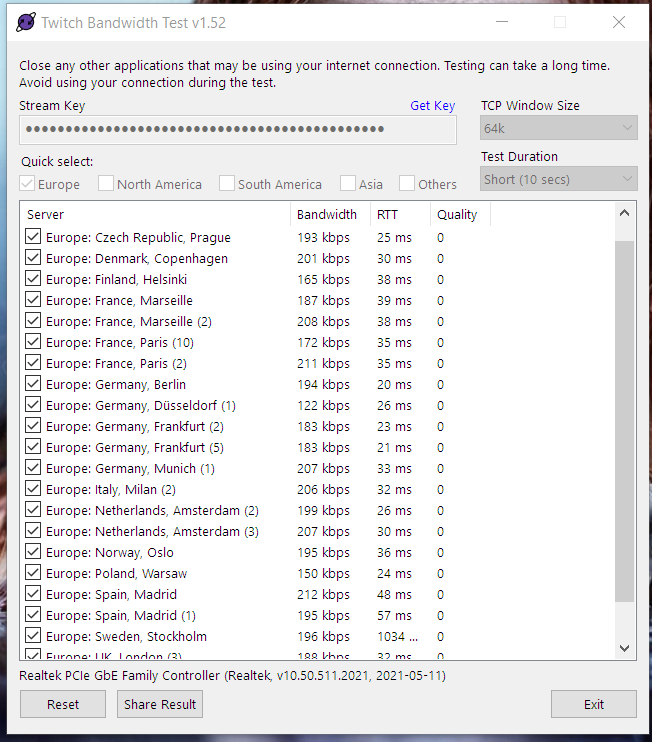
Task: Enable the Asia quick select checkbox
Action: [348, 184]
